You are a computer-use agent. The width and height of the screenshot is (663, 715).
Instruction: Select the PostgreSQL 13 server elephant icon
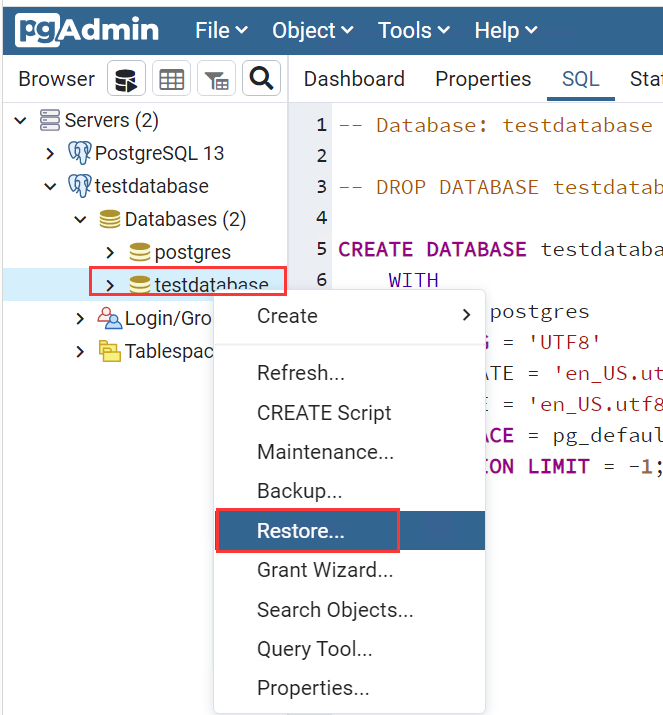[79, 153]
